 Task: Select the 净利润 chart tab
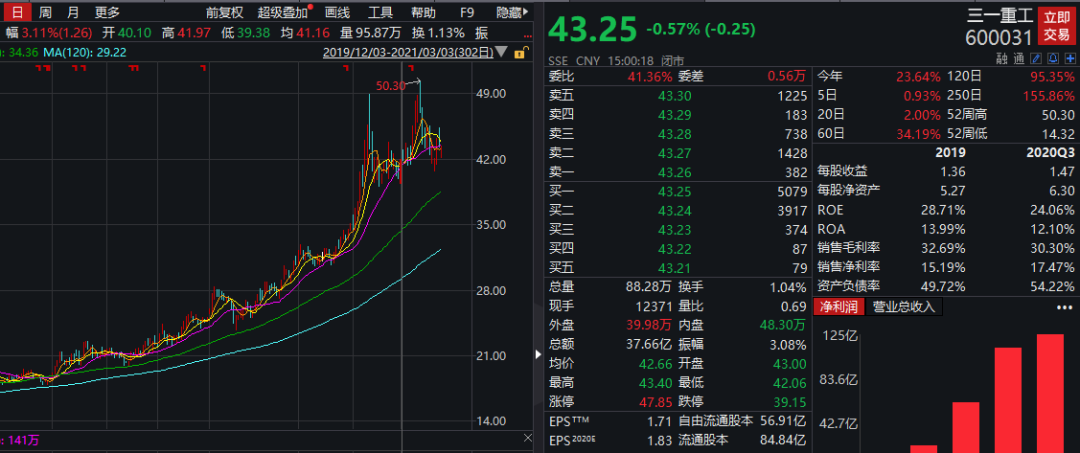[838, 307]
